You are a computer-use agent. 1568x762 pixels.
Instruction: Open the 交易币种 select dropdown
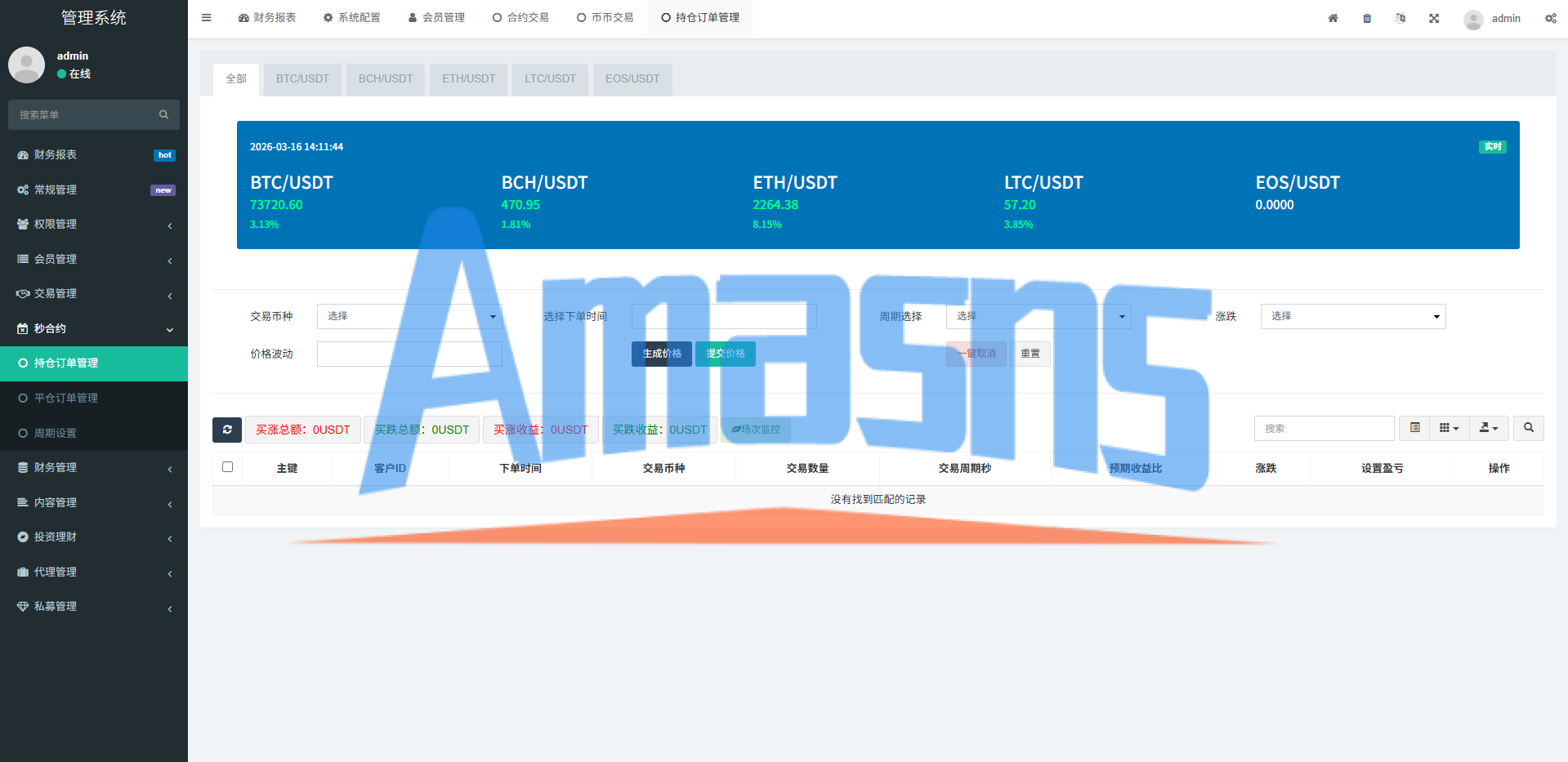409,316
